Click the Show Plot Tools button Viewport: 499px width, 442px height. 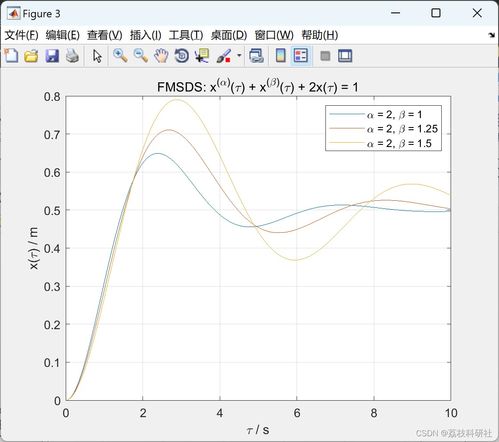coord(345,56)
